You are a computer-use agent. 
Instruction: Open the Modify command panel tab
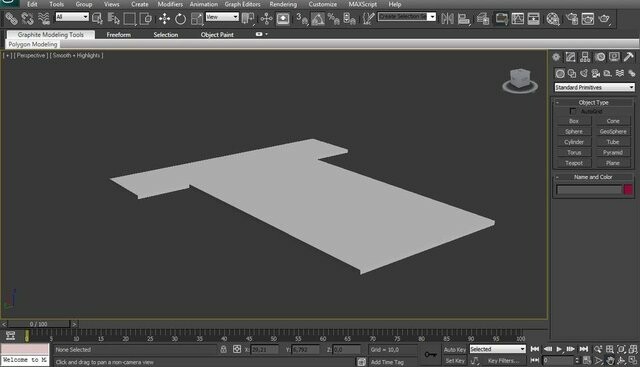(x=571, y=57)
